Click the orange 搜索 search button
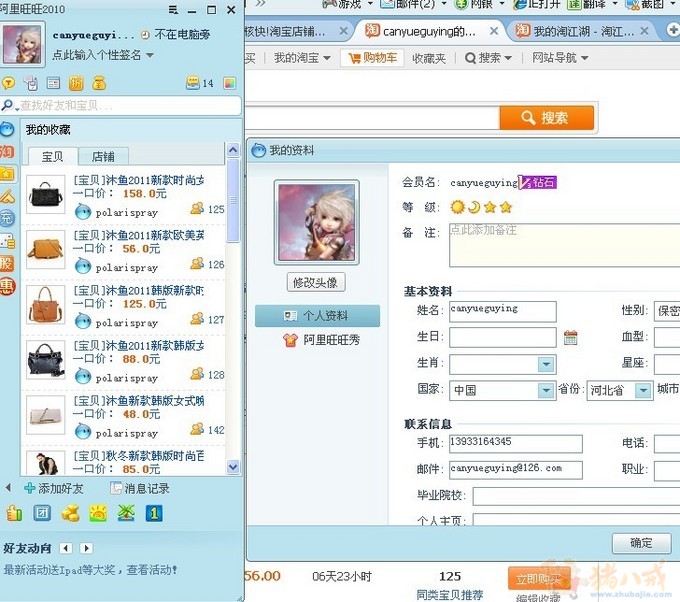The width and height of the screenshot is (680, 602). point(546,118)
